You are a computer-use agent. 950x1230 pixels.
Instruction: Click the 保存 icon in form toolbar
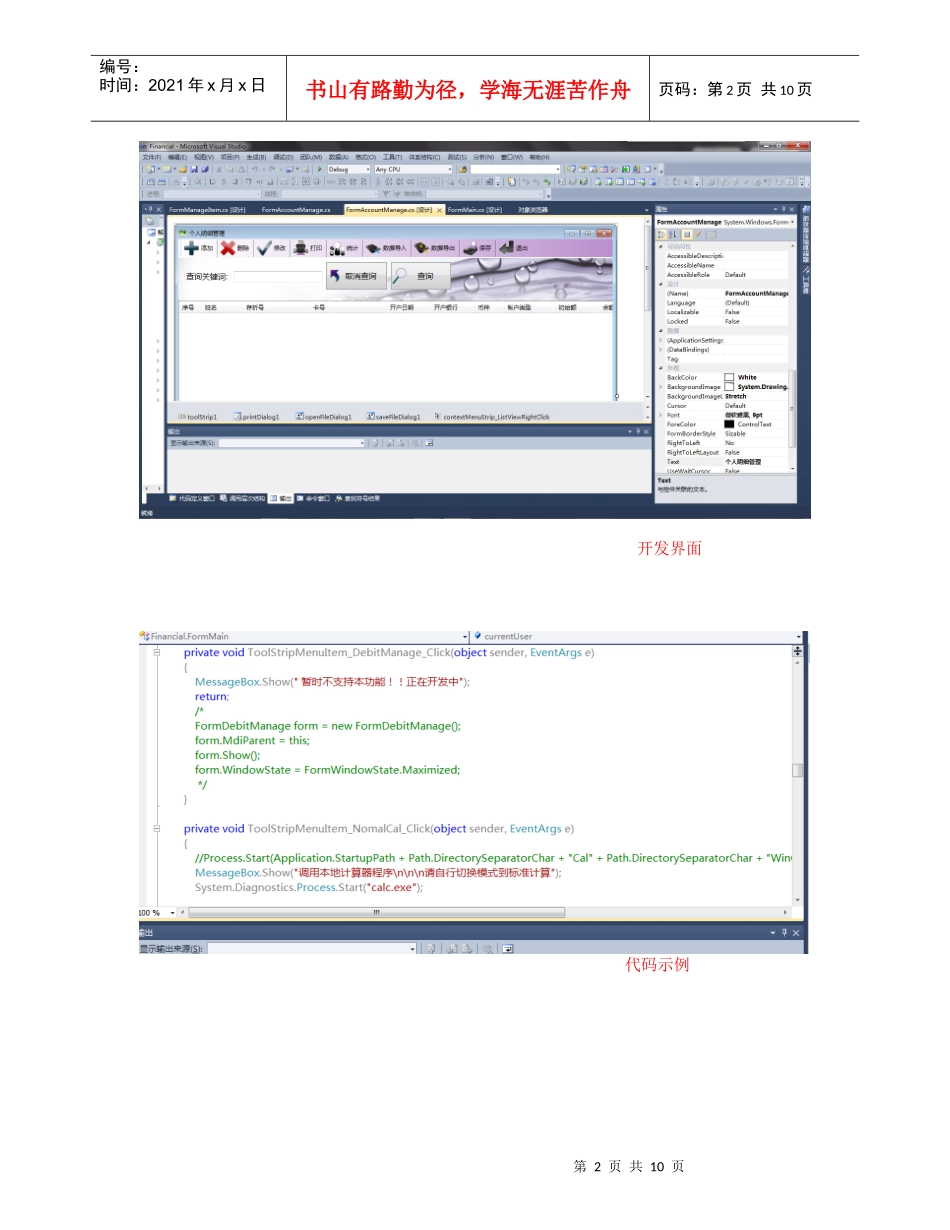[x=470, y=247]
